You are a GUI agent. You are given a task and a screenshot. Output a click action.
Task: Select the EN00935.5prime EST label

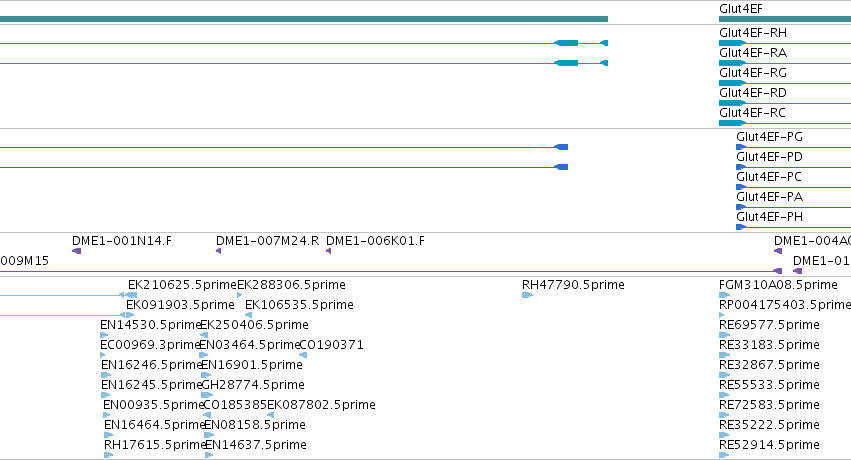pos(154,406)
